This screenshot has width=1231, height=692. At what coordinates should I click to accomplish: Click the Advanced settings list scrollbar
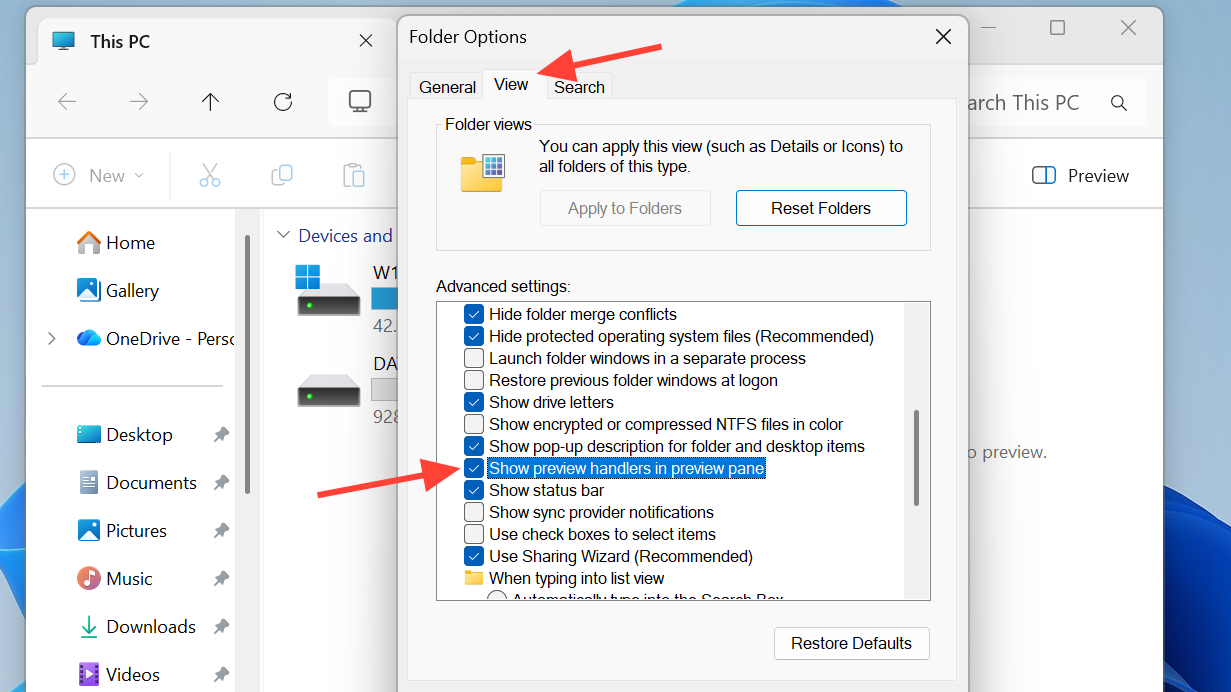(916, 457)
